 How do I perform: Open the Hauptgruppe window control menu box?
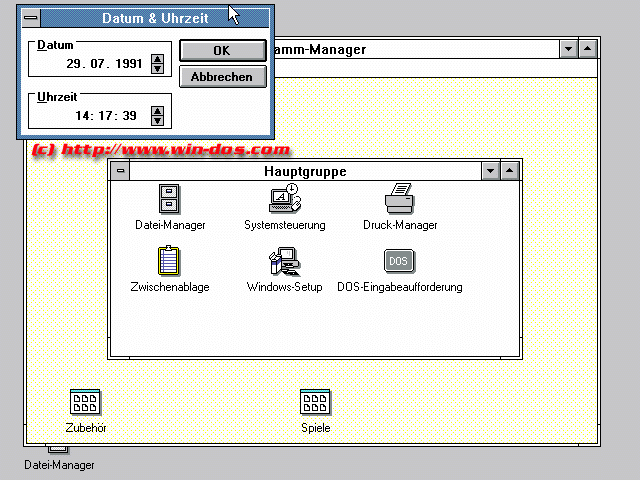click(x=120, y=171)
